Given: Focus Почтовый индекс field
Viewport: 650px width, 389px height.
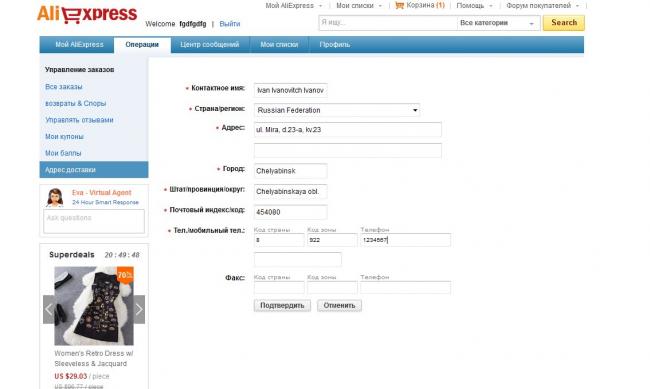Looking at the screenshot, I should click(x=291, y=212).
